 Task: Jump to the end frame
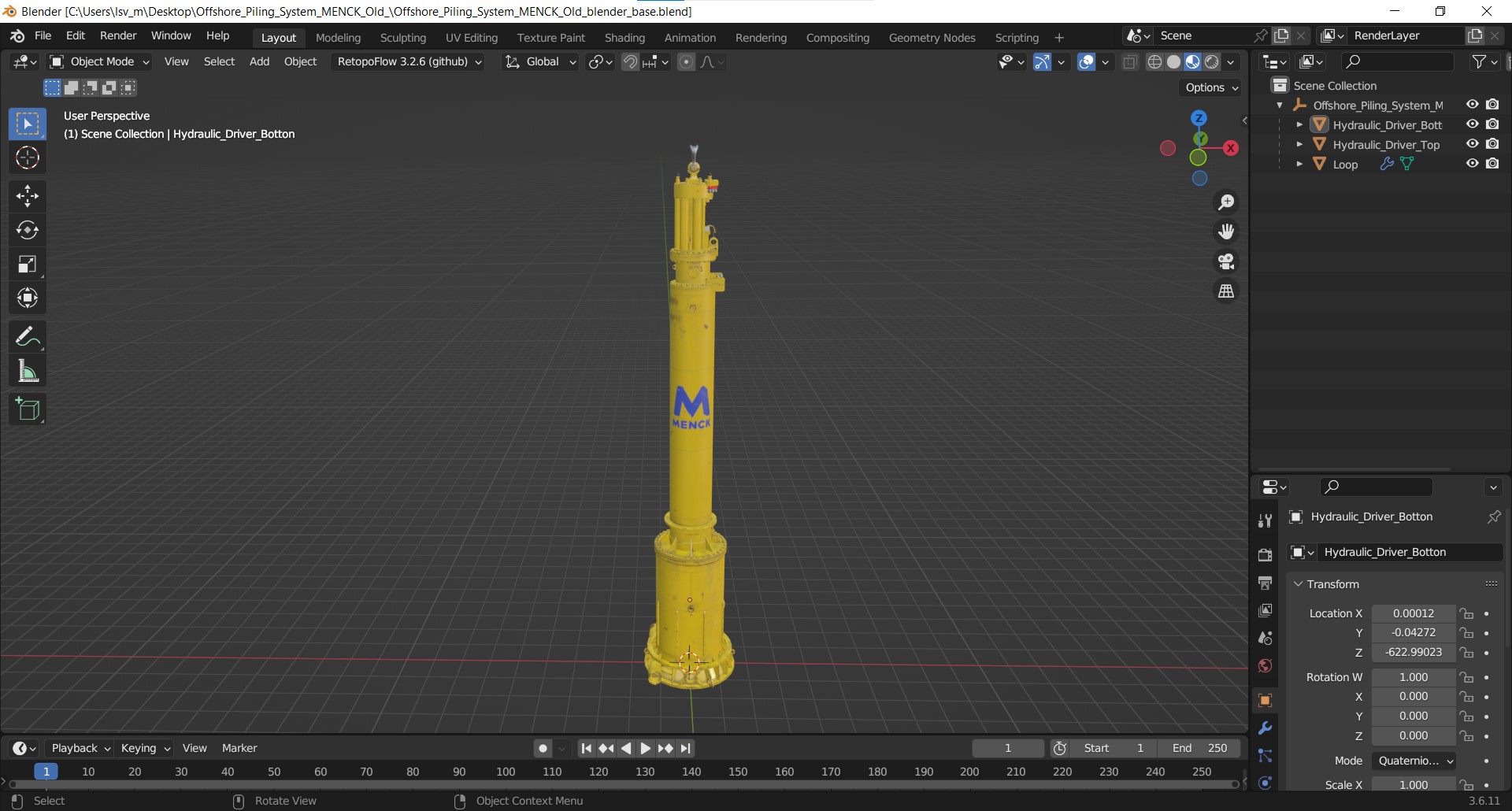(x=685, y=748)
